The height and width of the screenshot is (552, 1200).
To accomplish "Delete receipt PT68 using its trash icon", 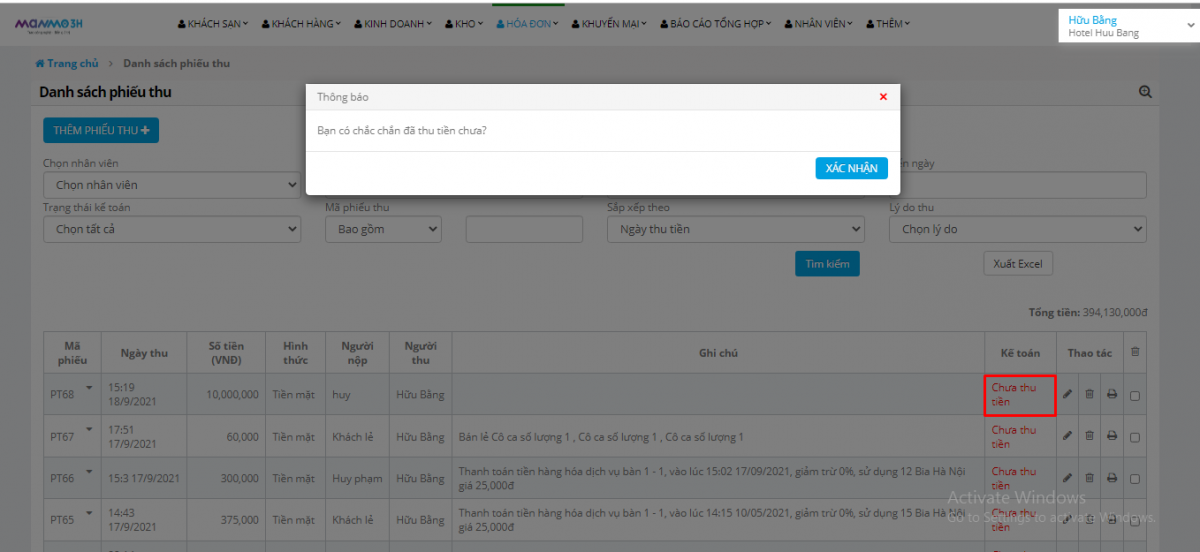I will [1089, 395].
